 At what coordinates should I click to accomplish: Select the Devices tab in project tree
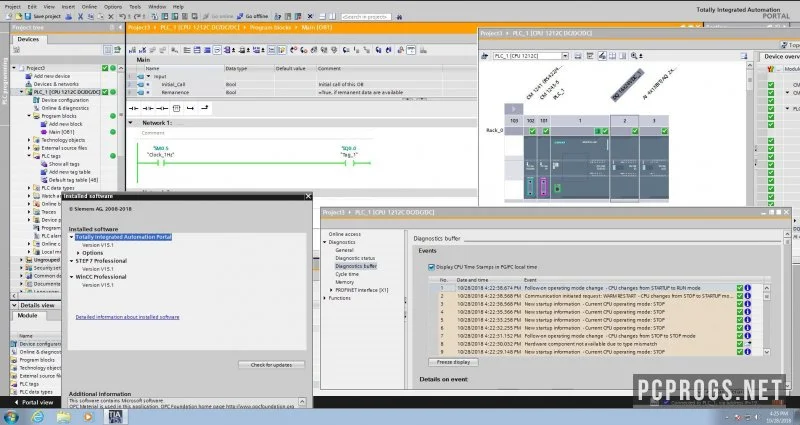tap(28, 39)
